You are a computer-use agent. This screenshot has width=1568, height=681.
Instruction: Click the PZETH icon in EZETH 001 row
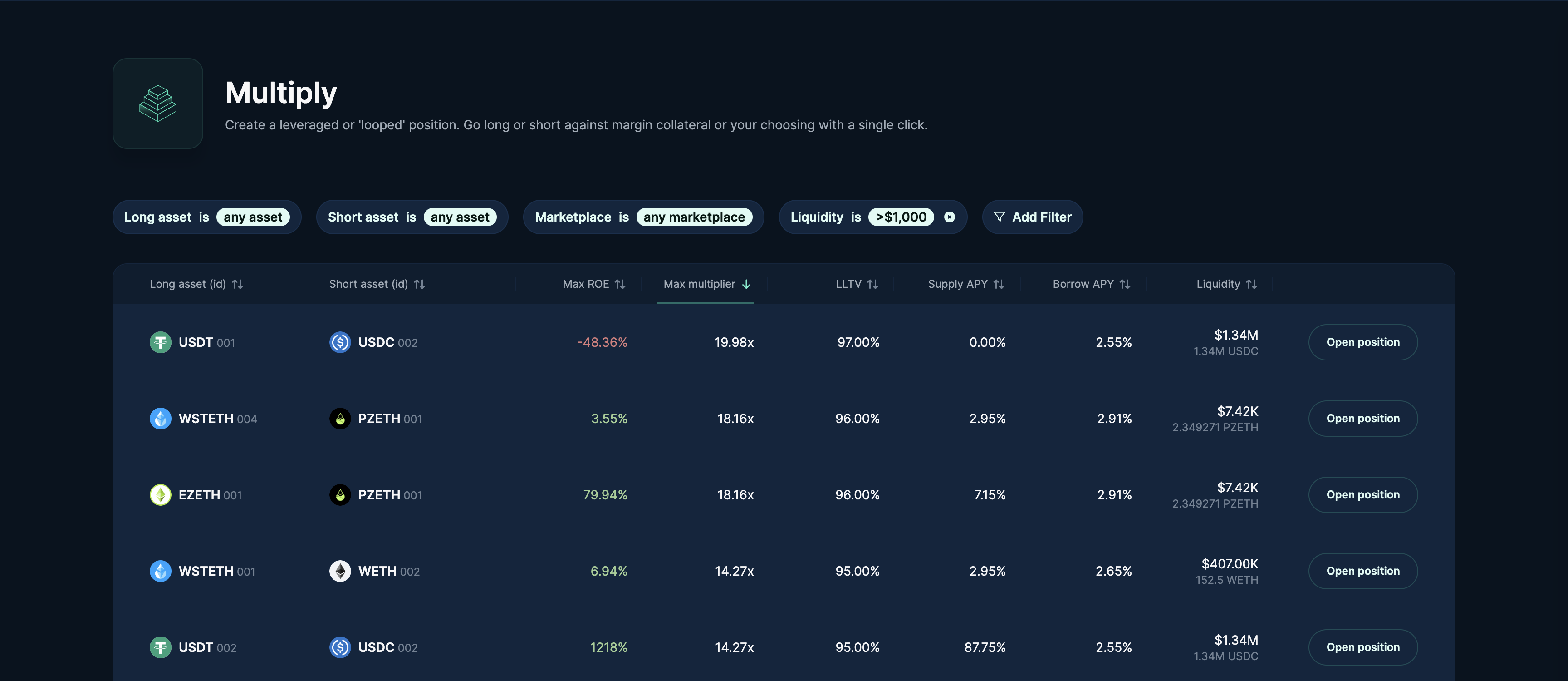(340, 494)
